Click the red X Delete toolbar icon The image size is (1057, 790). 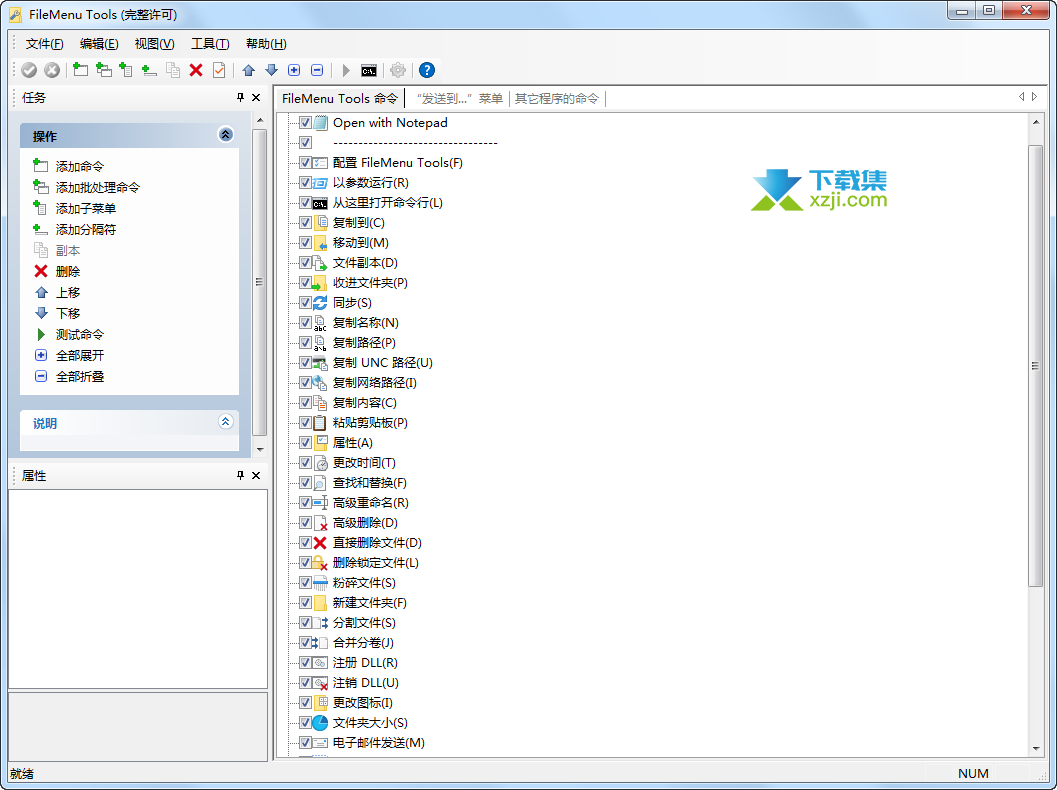(196, 70)
